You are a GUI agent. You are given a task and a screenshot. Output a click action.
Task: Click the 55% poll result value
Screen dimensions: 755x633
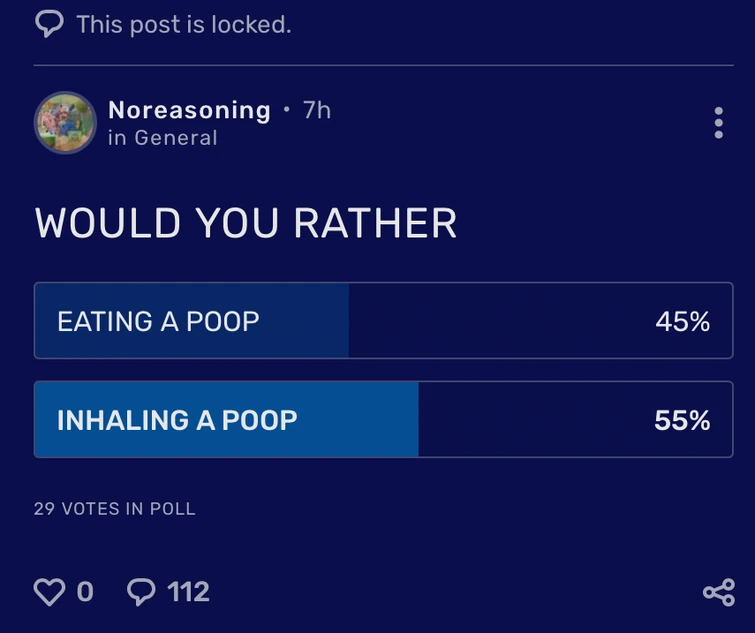point(682,420)
